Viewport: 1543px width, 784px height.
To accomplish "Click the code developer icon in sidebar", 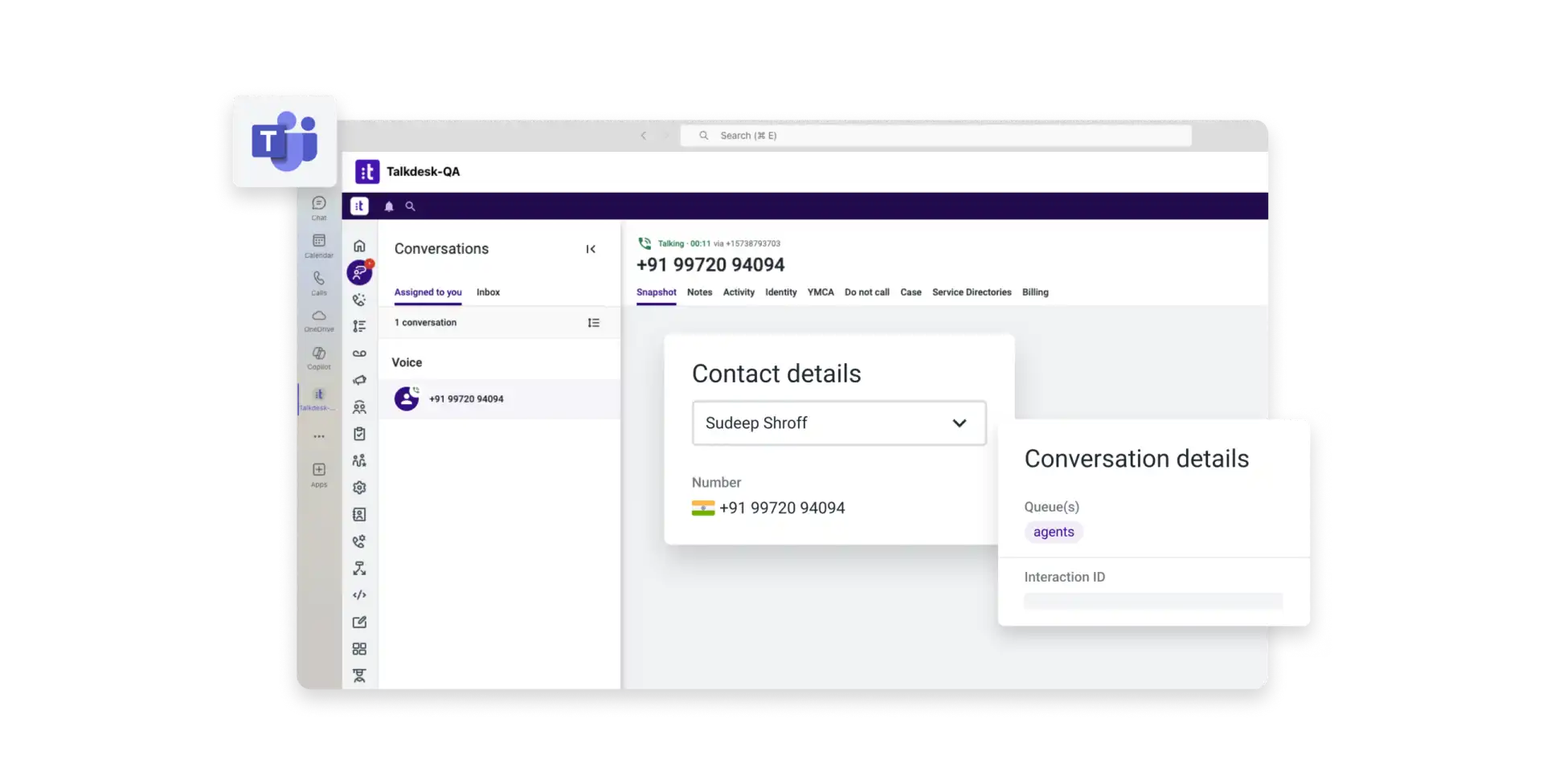I will [x=359, y=595].
